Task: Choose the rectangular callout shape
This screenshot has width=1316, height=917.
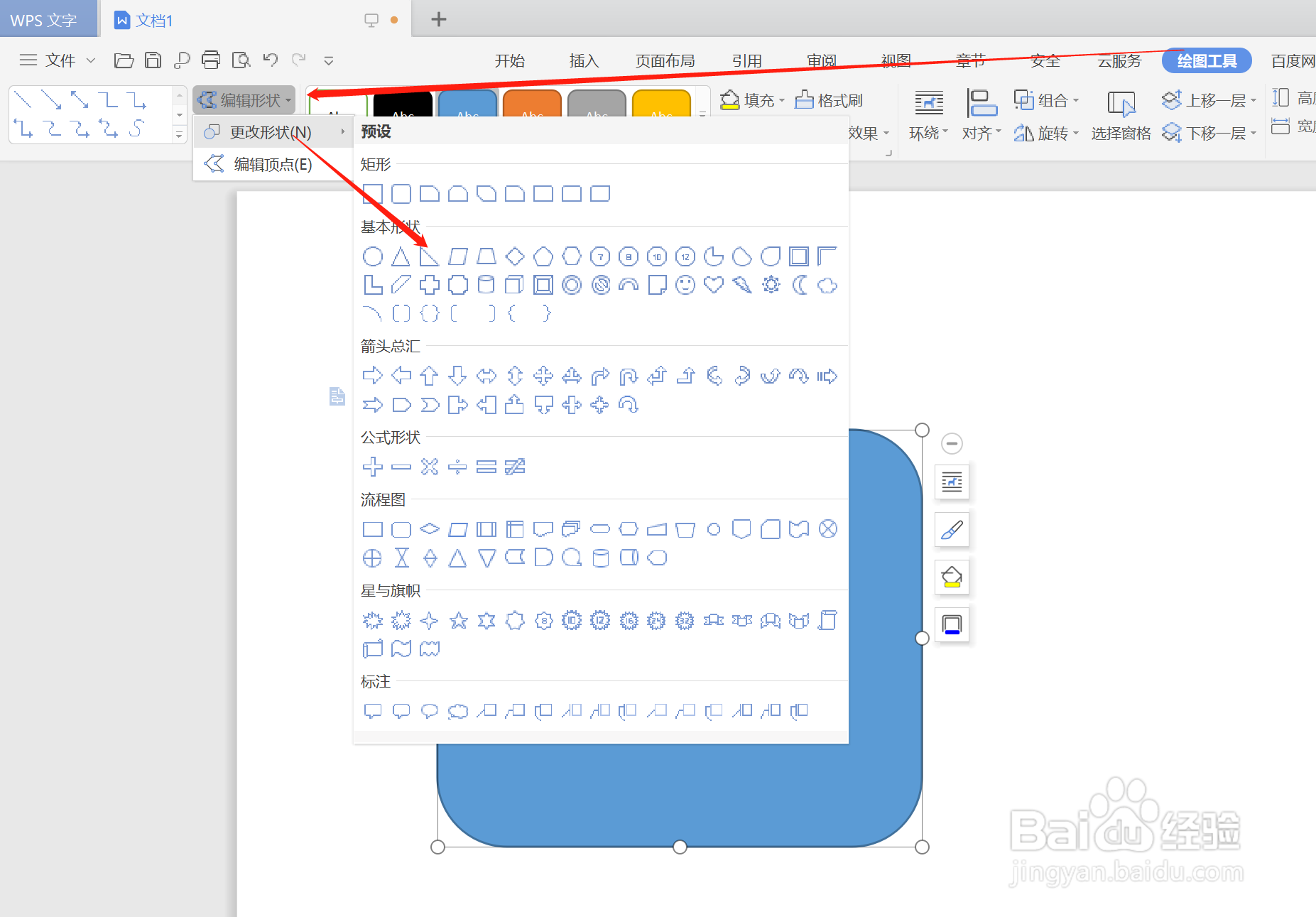Action: click(373, 711)
